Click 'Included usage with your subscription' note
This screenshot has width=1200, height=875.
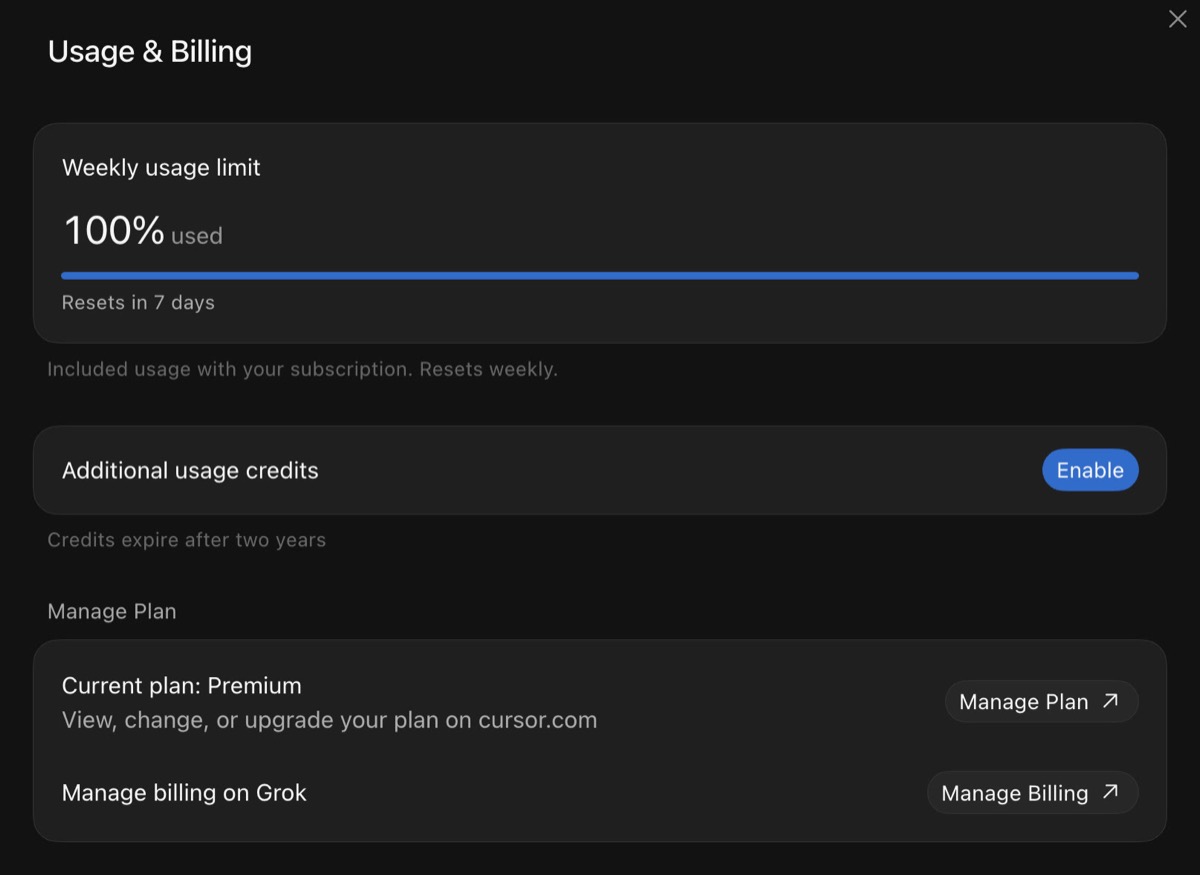(302, 369)
